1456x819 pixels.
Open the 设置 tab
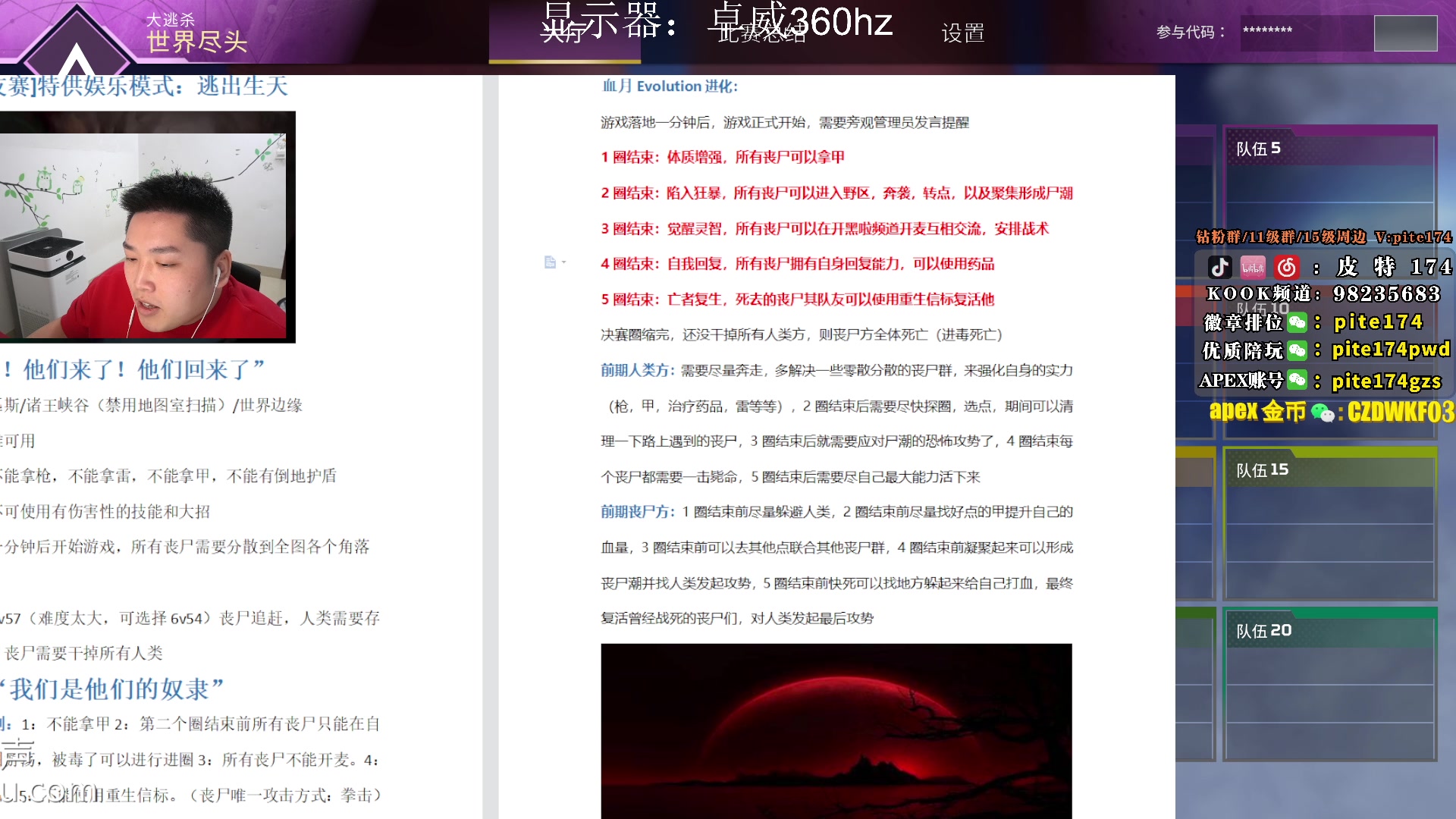[x=962, y=33]
